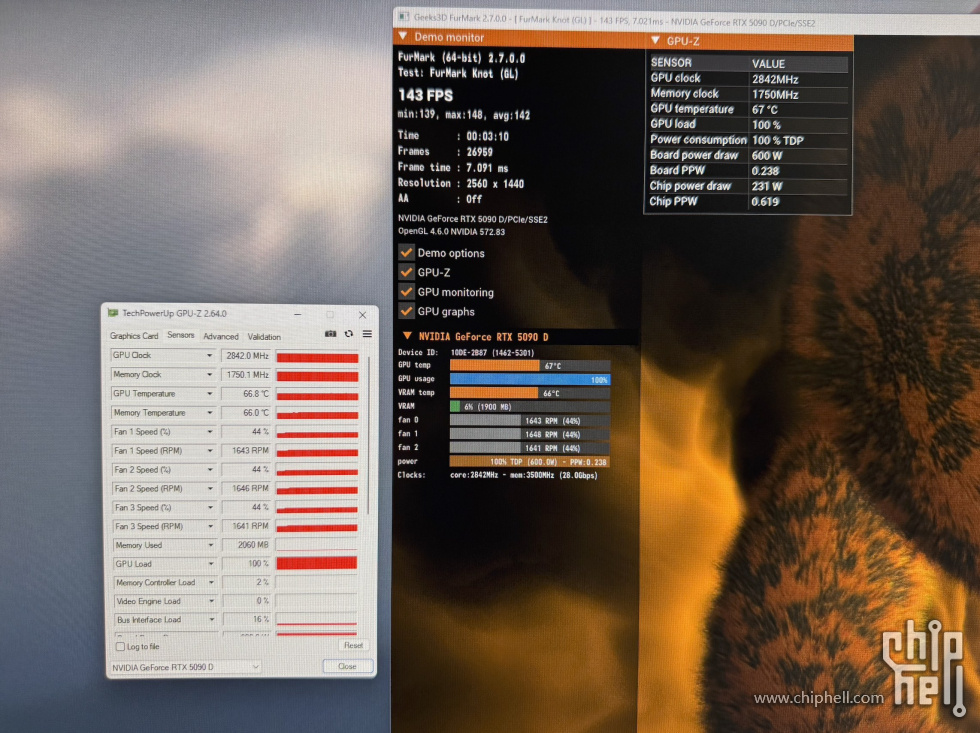980x733 pixels.
Task: Toggle the GPU graphs checkbox
Action: pyautogui.click(x=406, y=311)
